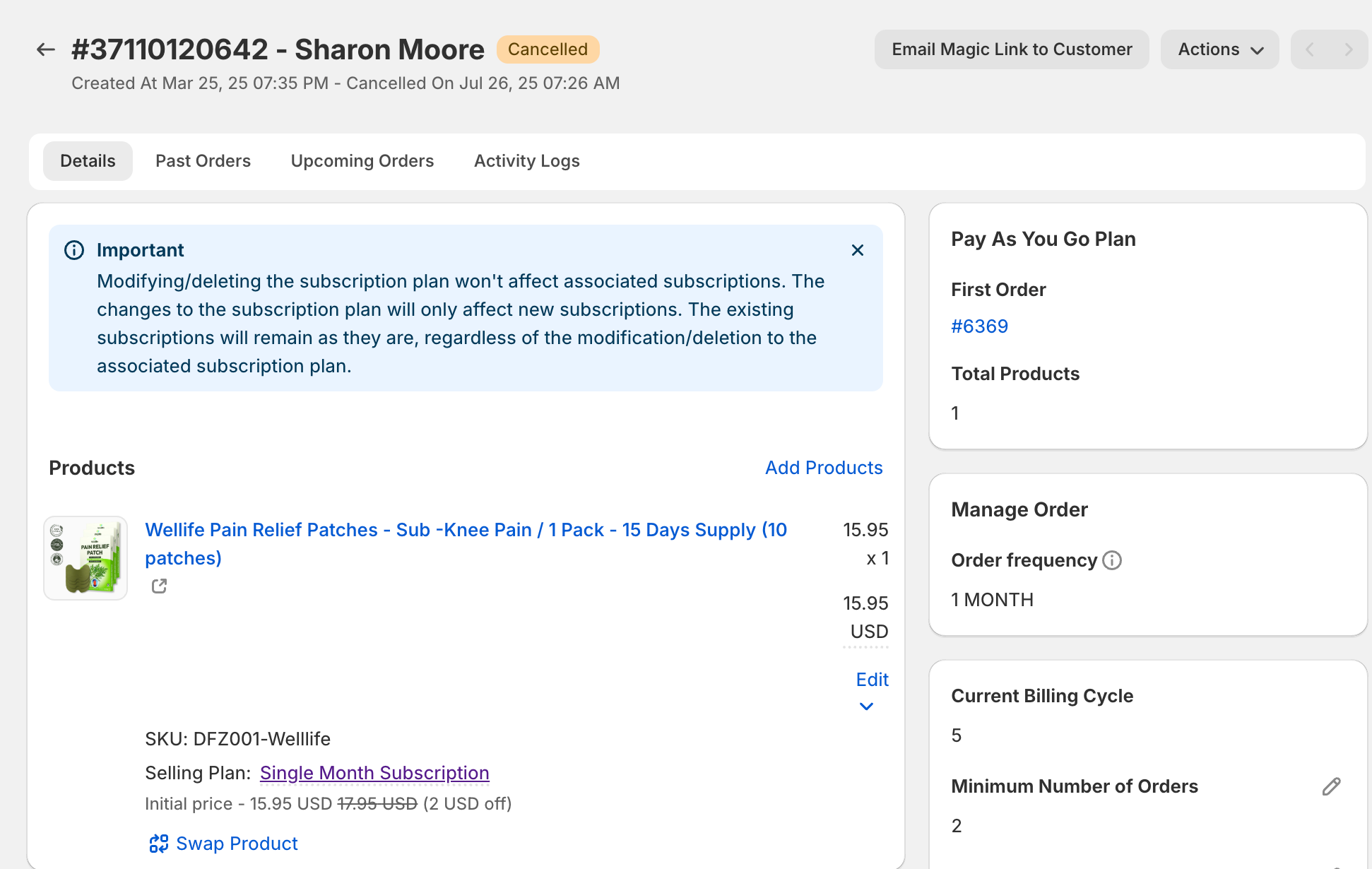
Task: Switch to the Past Orders tab
Action: 203,161
